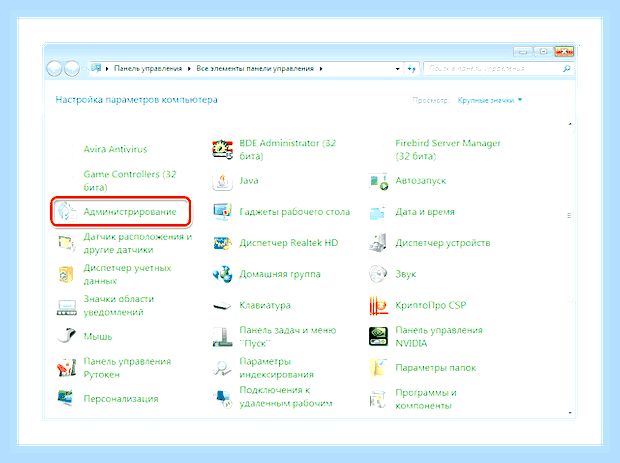Open the Домашняя группа icon
620x463 pixels.
[x=223, y=274]
